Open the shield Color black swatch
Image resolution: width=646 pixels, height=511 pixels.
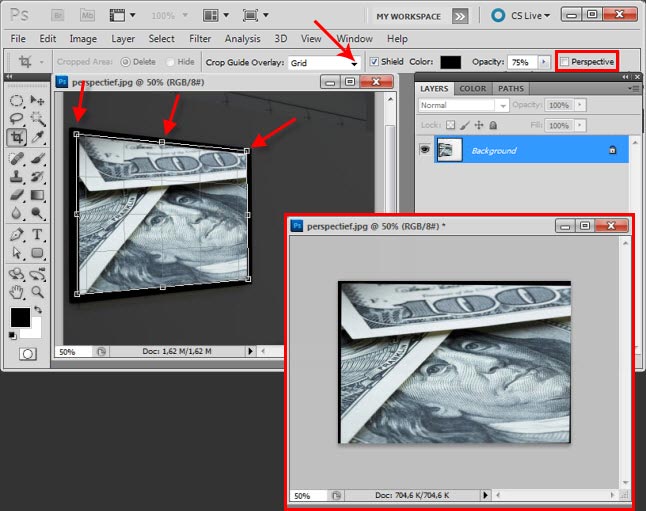[450, 62]
